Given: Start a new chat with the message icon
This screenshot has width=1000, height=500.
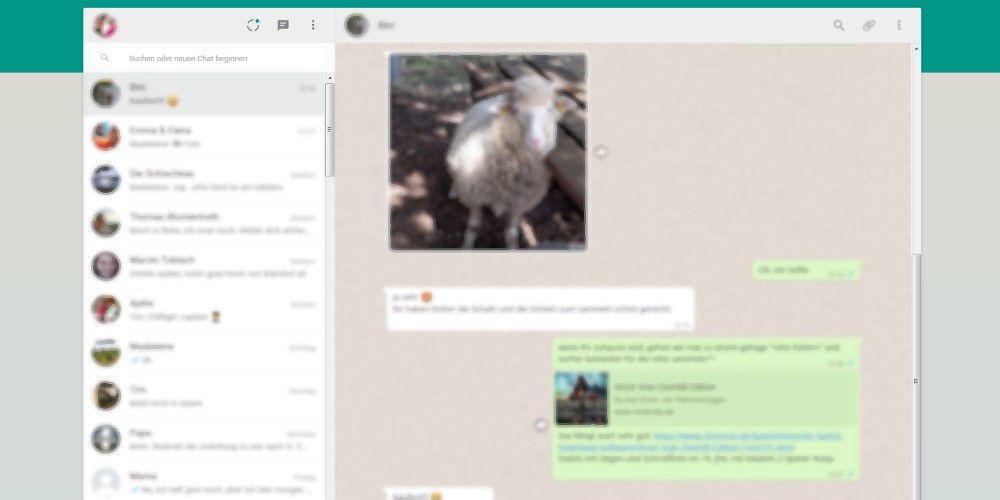Looking at the screenshot, I should pos(283,26).
